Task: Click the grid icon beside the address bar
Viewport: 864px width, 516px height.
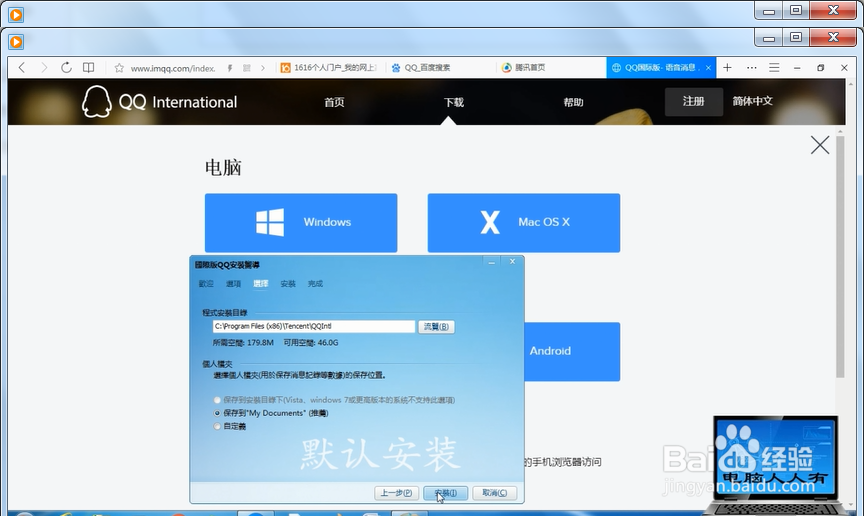Action: pos(247,68)
